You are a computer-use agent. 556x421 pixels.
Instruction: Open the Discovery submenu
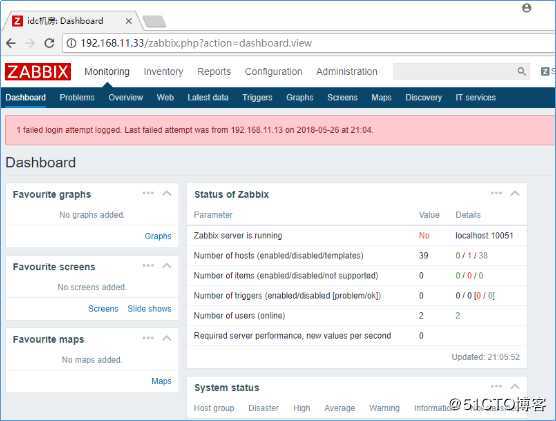(423, 98)
